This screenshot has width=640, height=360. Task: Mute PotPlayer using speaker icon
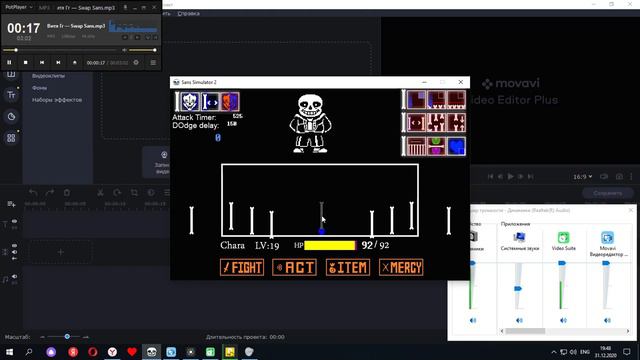124,50
